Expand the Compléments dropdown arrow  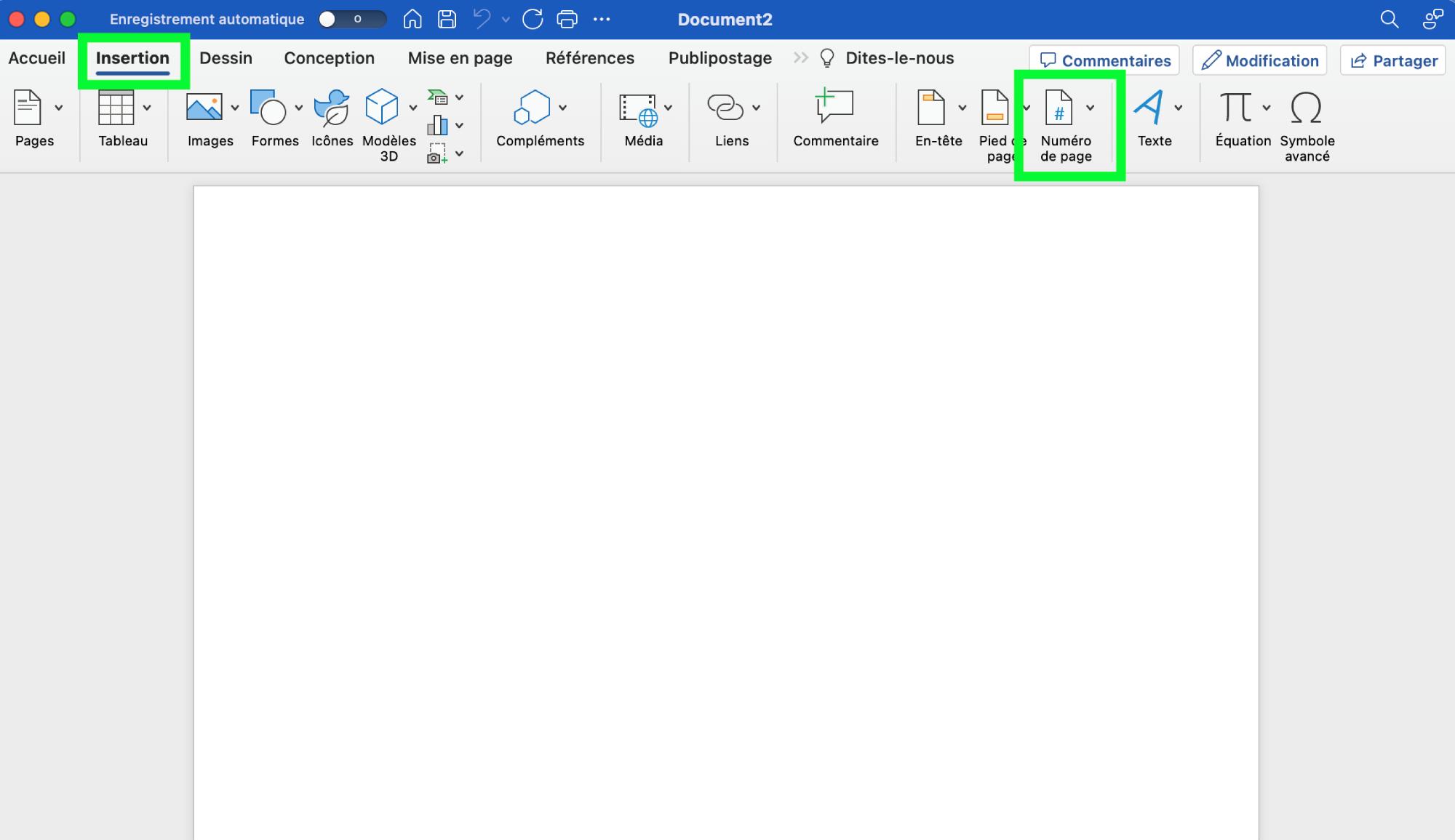coord(563,108)
